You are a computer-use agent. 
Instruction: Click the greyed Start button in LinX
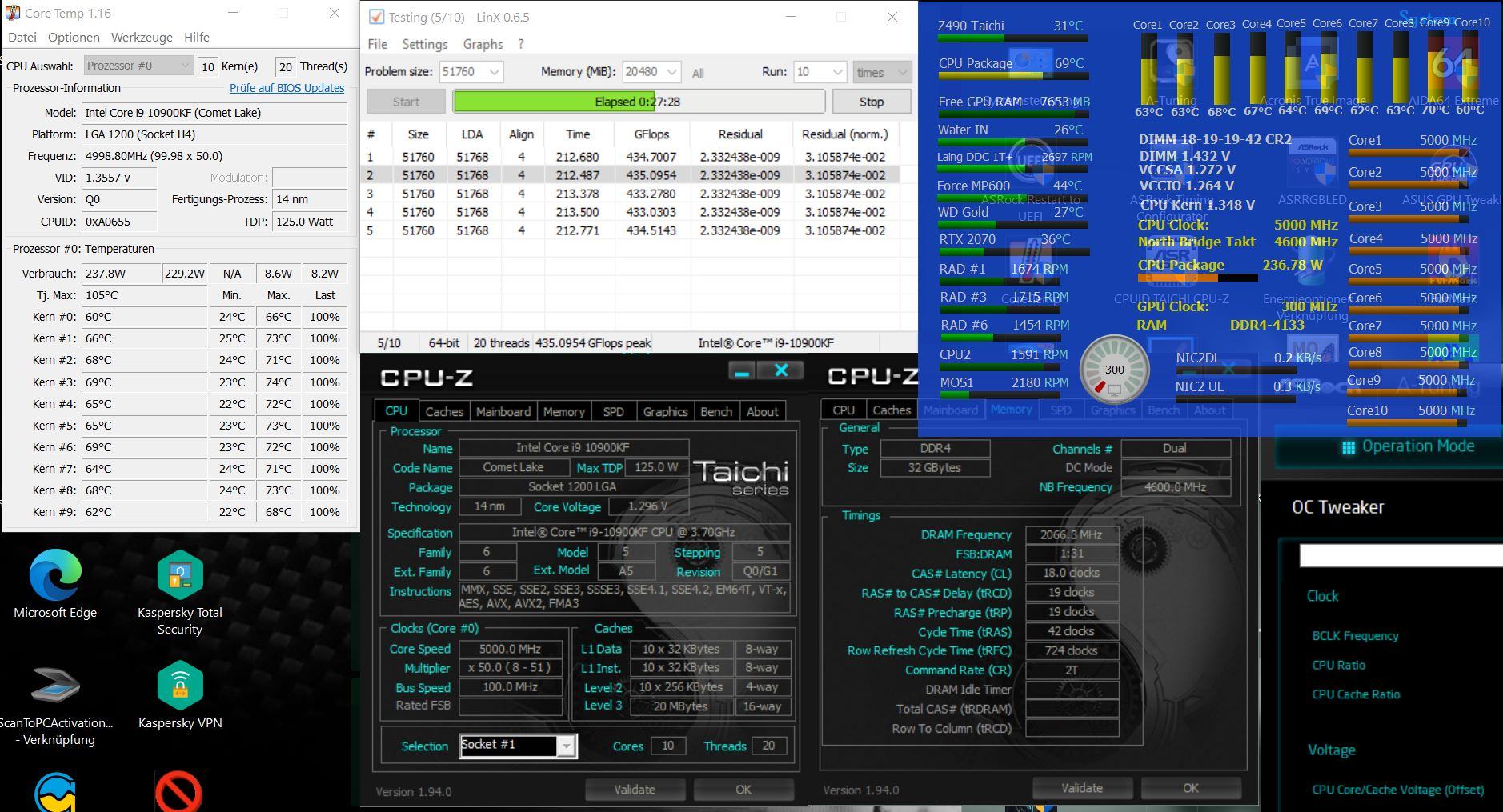406,102
